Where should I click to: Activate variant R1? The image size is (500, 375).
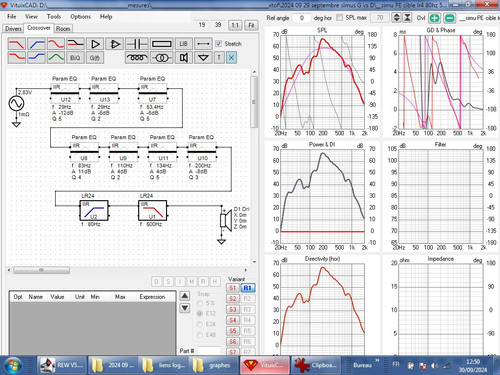point(247,288)
